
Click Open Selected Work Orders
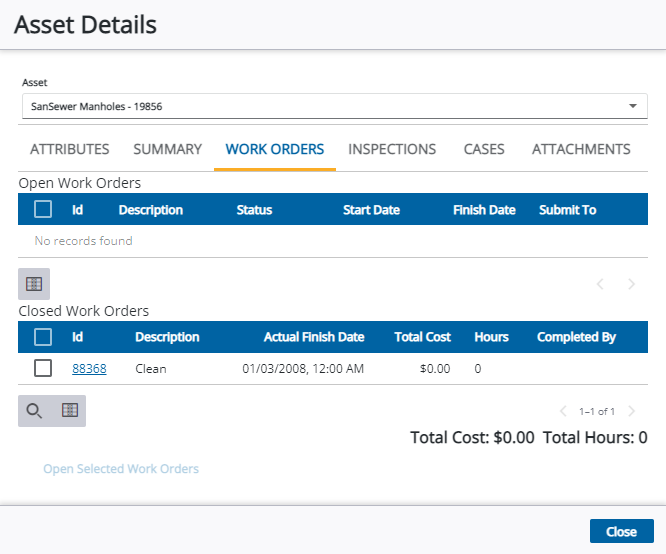click(x=121, y=469)
